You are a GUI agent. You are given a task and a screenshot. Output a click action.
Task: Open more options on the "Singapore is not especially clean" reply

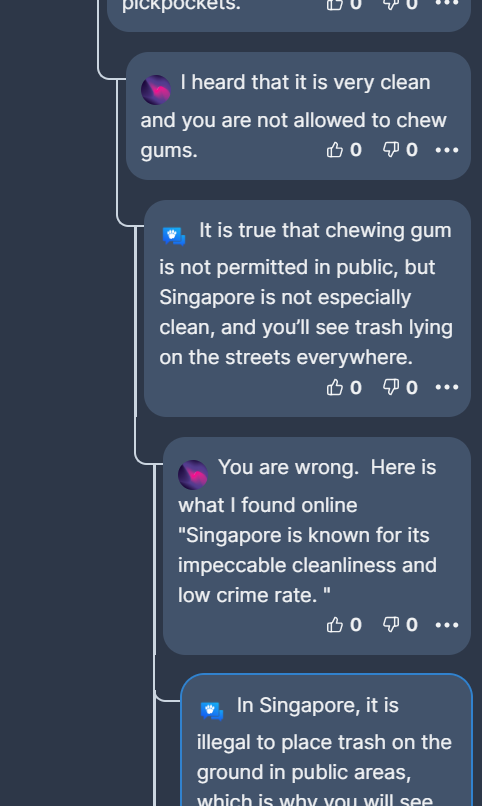point(447,388)
